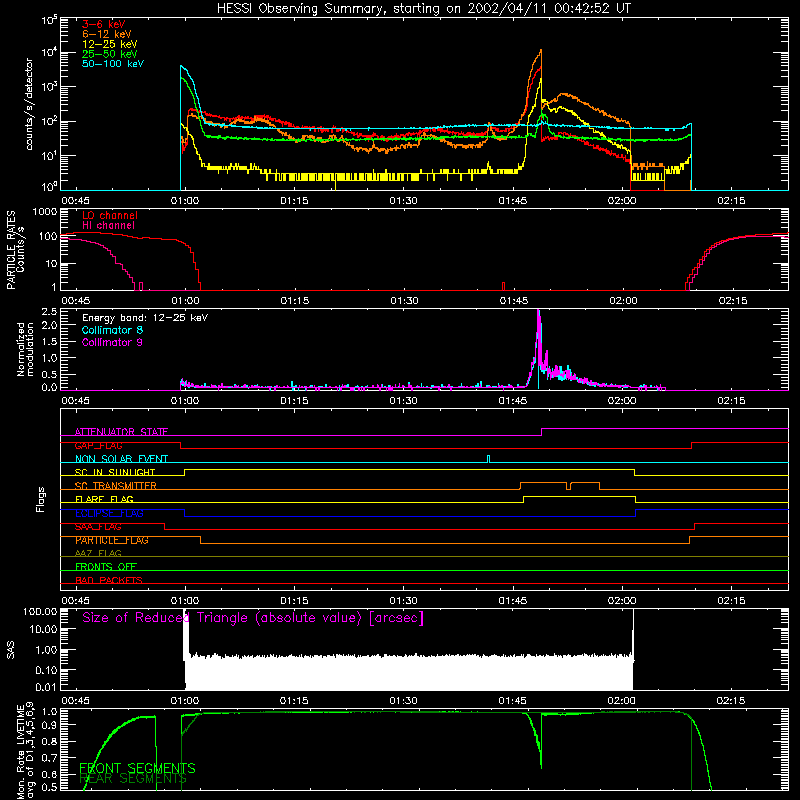Screen dimensions: 800x800
Task: Click the BAD_PACKETS flag label
Action: (x=109, y=580)
